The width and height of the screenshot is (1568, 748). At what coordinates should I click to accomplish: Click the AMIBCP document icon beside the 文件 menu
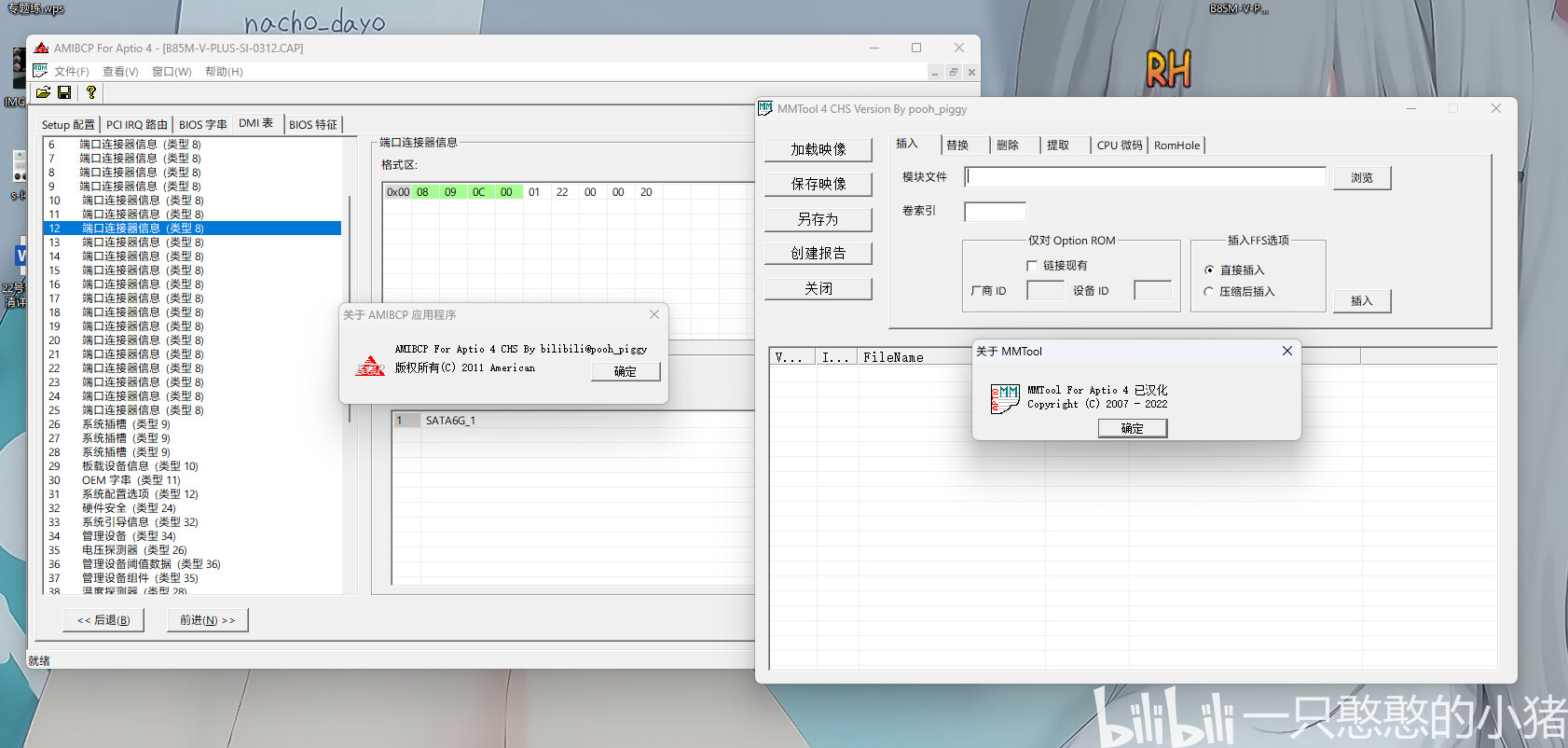click(x=40, y=71)
